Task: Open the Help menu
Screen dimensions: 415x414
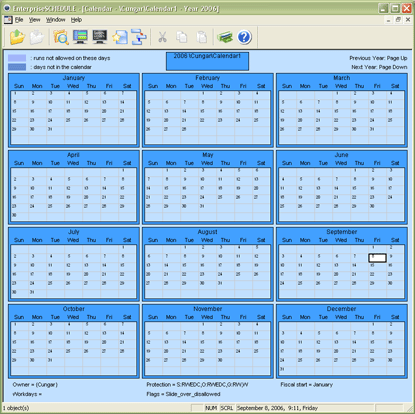Action: [76, 20]
